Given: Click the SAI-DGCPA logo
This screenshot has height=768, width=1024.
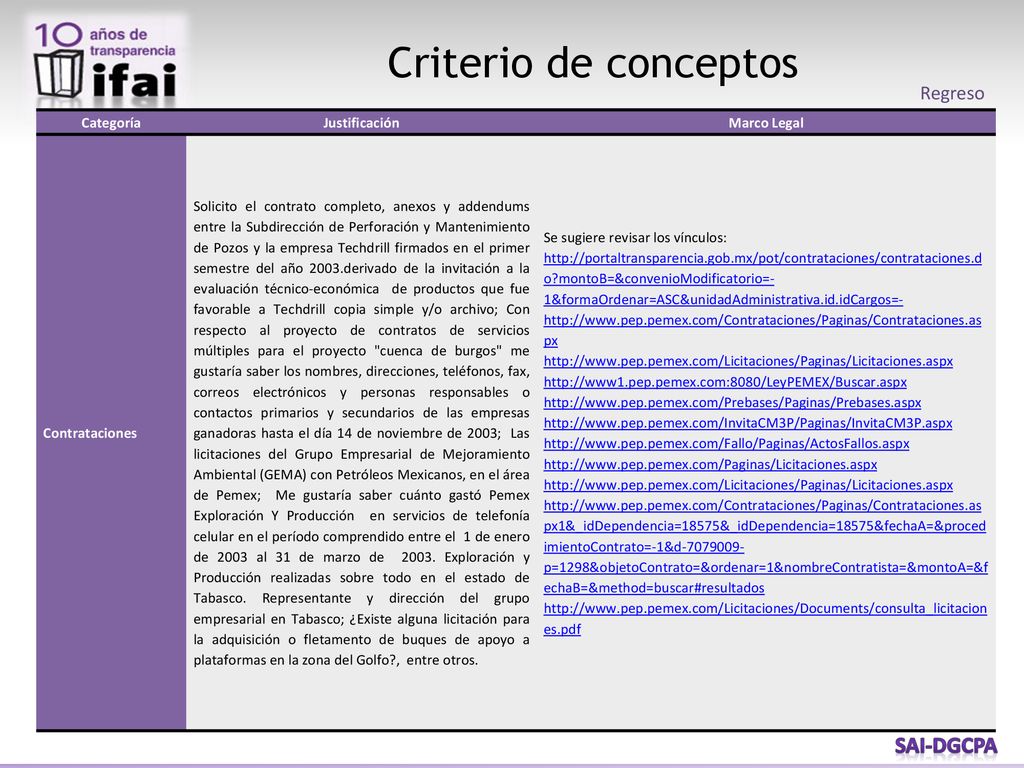Looking at the screenshot, I should pos(945,745).
